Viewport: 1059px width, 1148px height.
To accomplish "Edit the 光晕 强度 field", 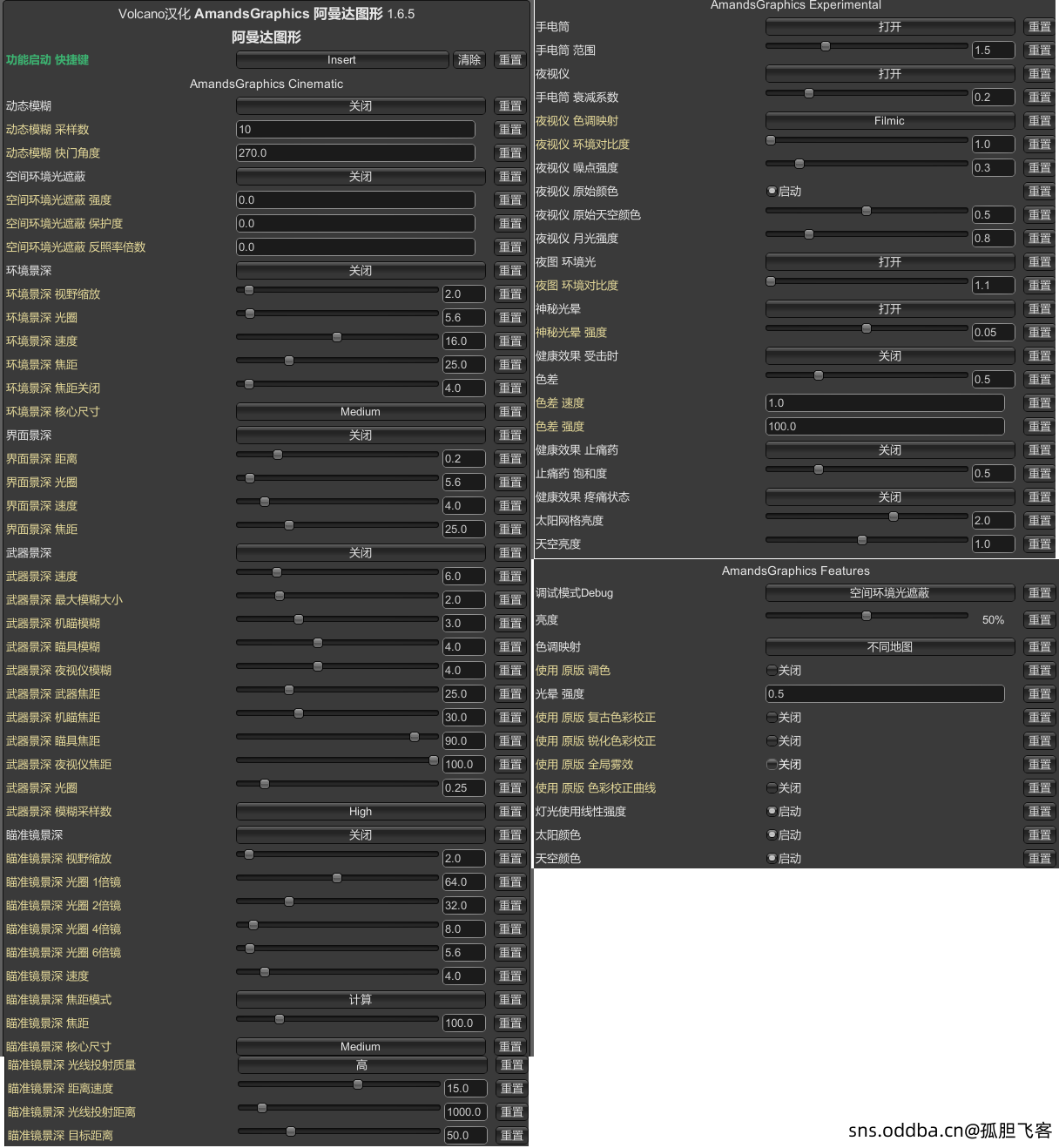I will pos(885,694).
